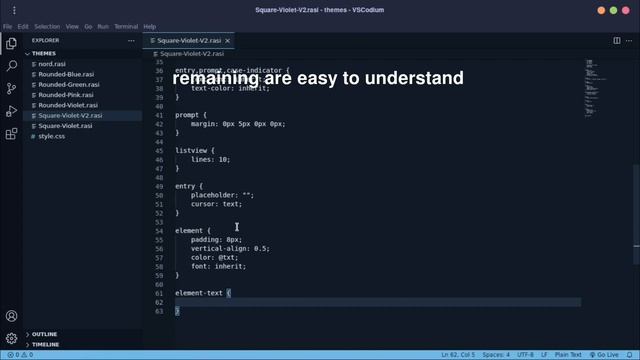Click the green maximize window button
Screen dimensions: 640x360
click(x=613, y=11)
